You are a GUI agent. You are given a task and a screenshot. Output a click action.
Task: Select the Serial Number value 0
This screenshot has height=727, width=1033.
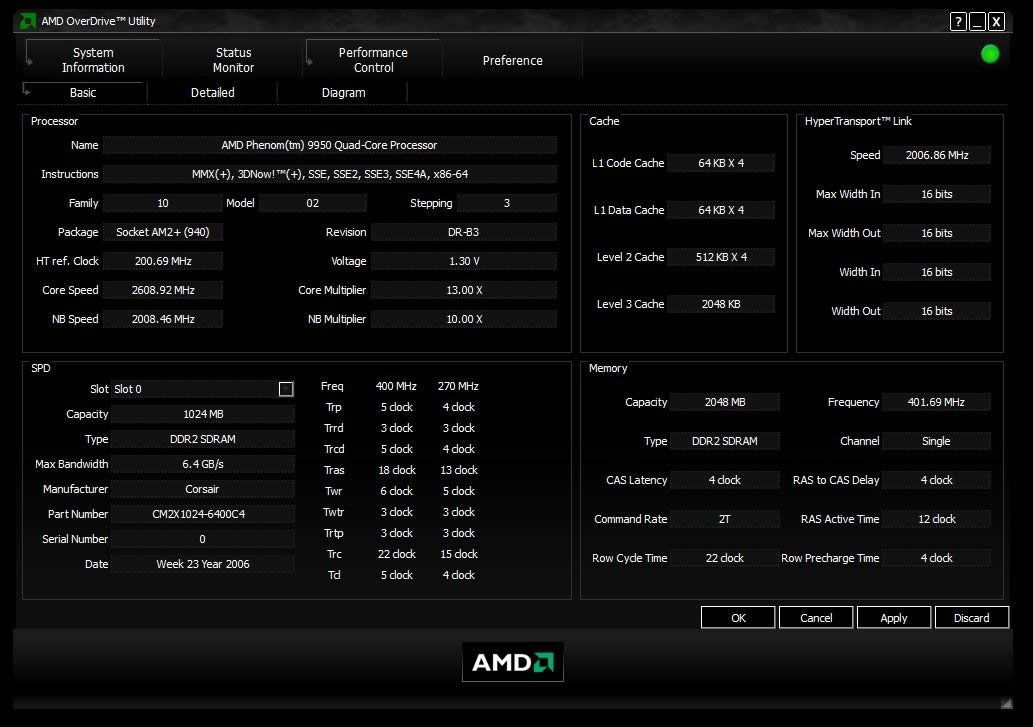coord(203,539)
